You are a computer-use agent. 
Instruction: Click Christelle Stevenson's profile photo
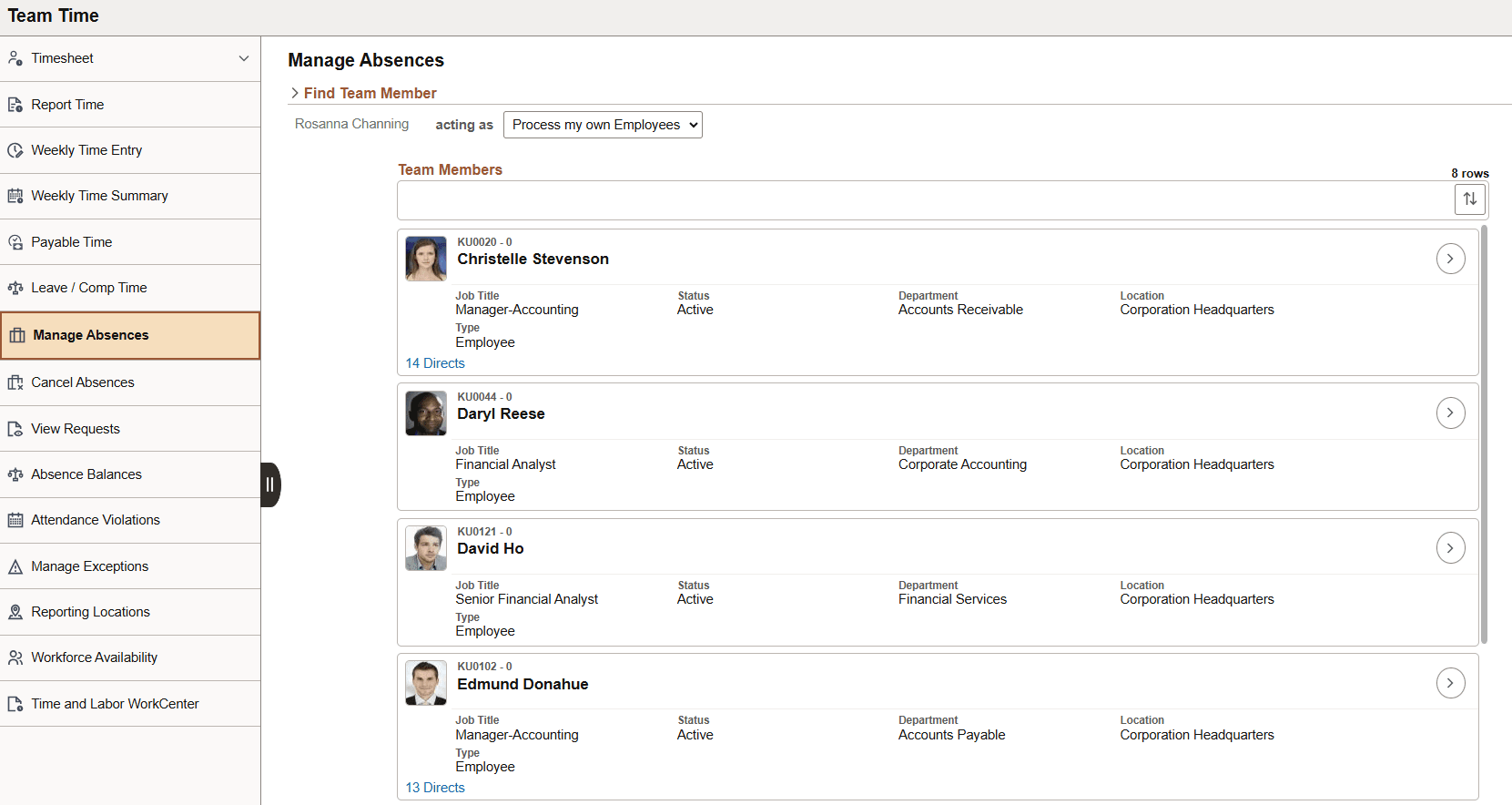pyautogui.click(x=426, y=259)
